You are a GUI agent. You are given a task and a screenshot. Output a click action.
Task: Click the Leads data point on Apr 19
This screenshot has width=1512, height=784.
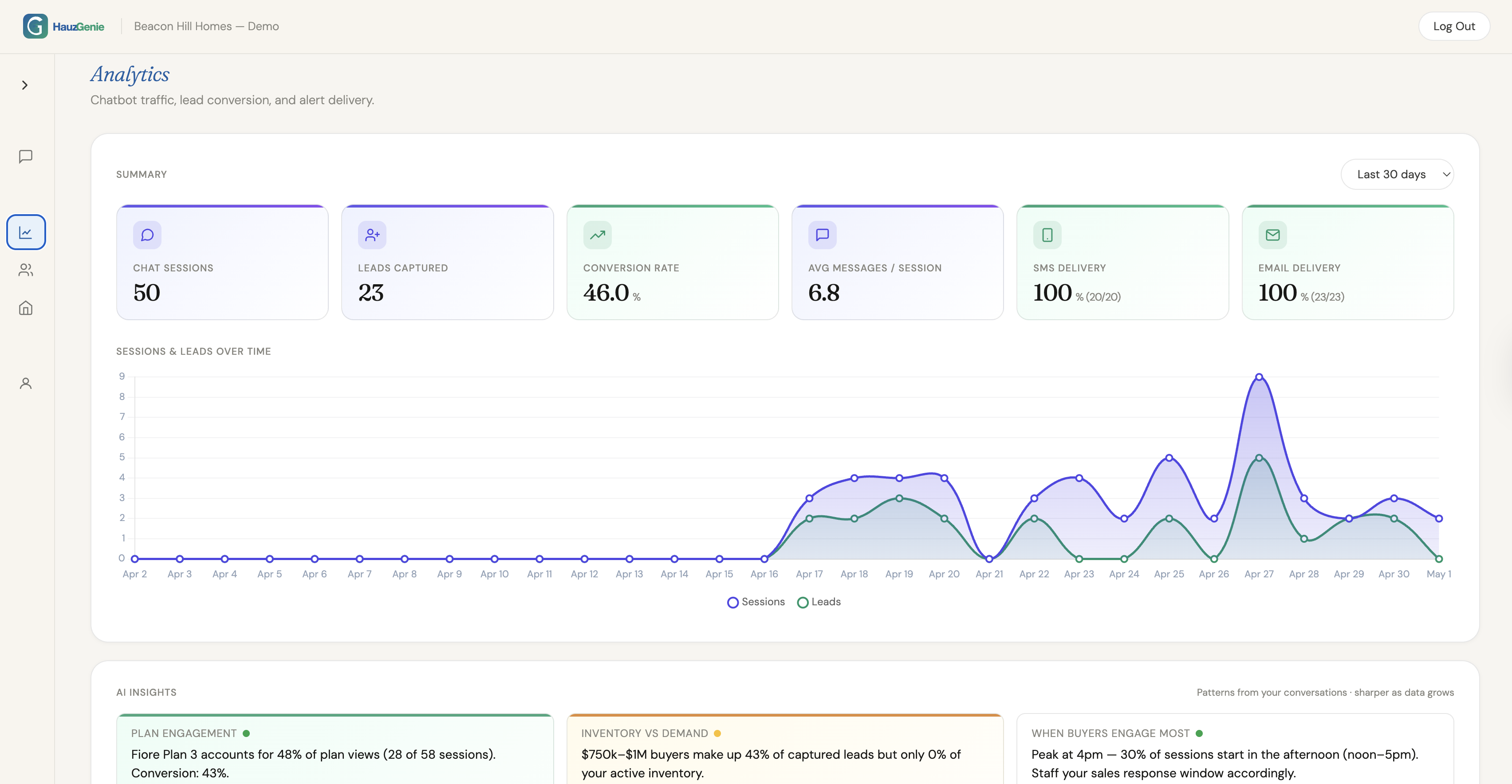899,498
